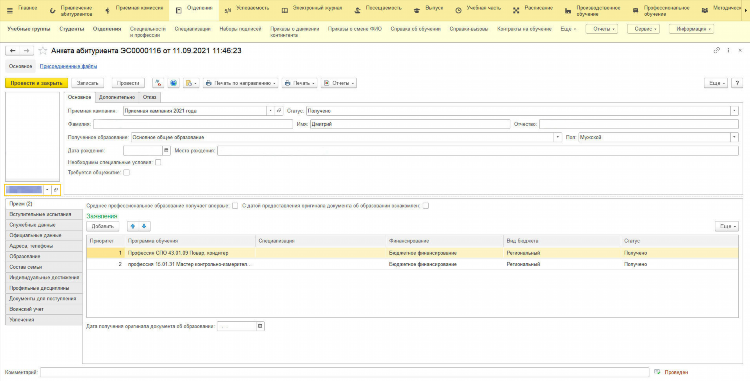This screenshot has height=381, width=750.
Task: Open the Учебная часть section
Action: 478,10
